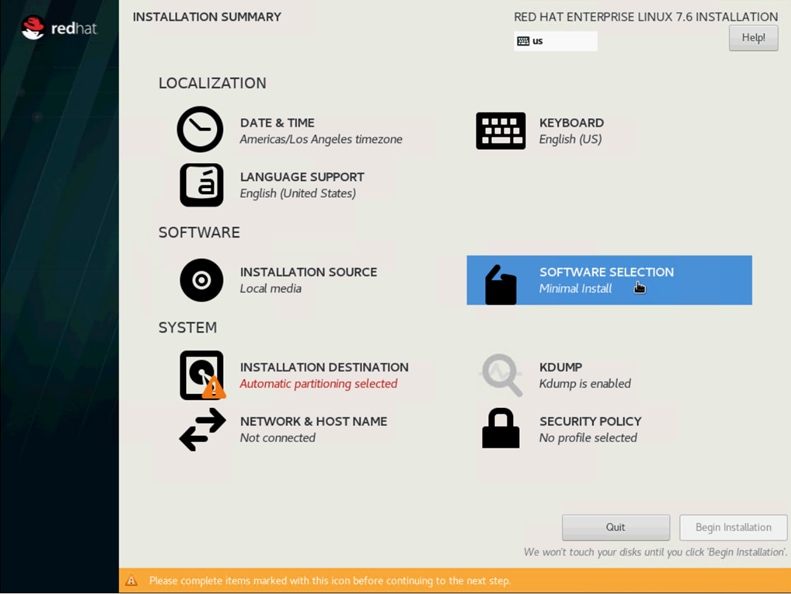The height and width of the screenshot is (594, 791).
Task: Click 'Local media' text
Action: (x=270, y=289)
